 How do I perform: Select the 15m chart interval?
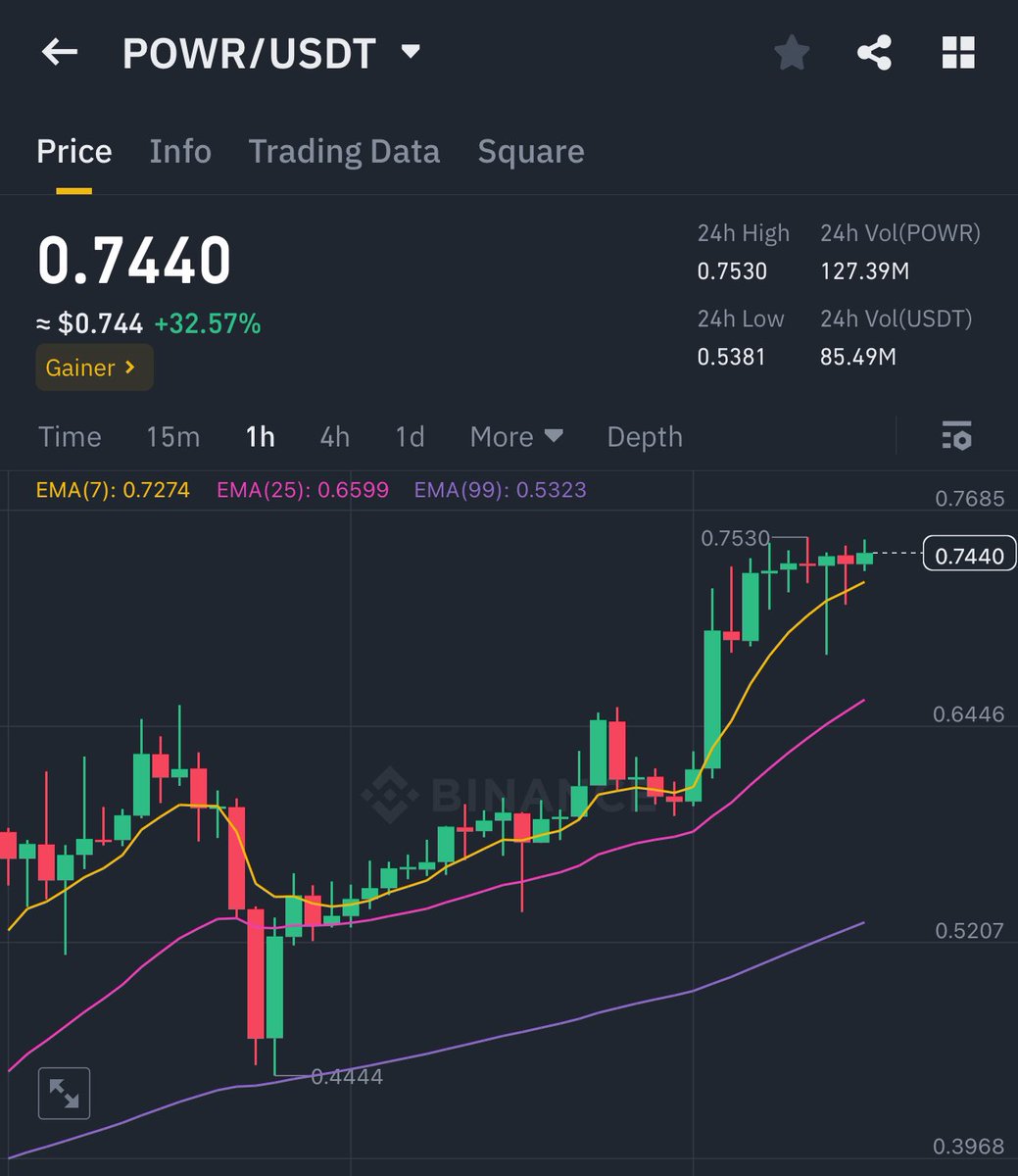pyautogui.click(x=172, y=436)
